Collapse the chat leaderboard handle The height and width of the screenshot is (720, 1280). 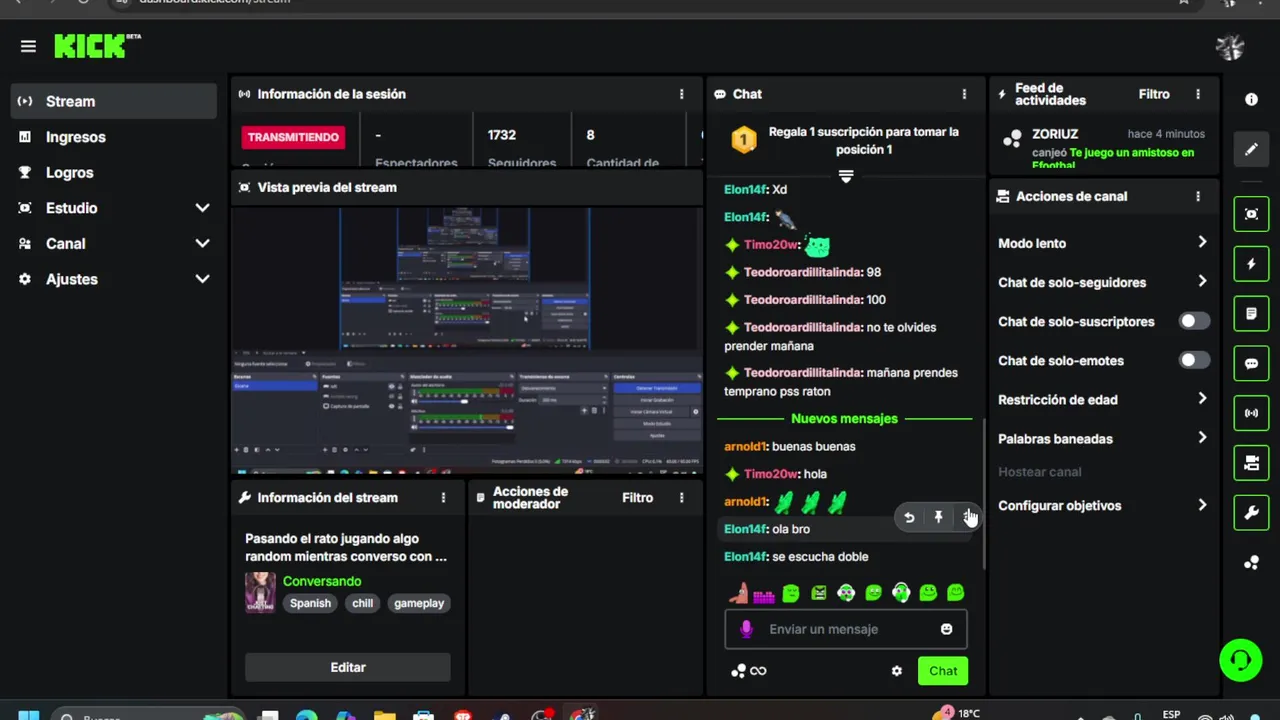(846, 176)
